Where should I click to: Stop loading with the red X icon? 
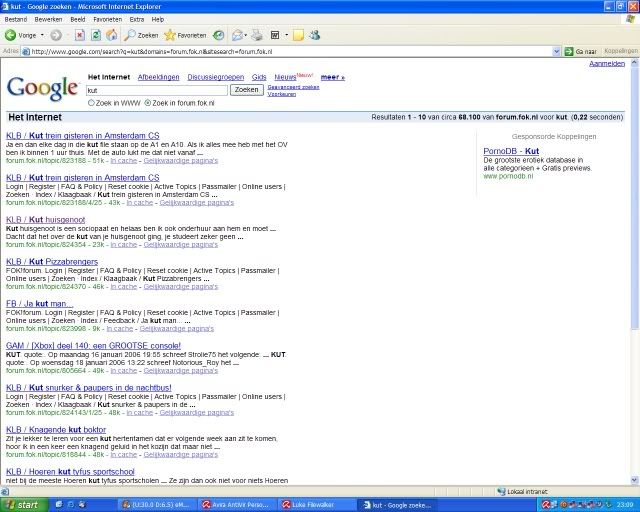[80, 36]
